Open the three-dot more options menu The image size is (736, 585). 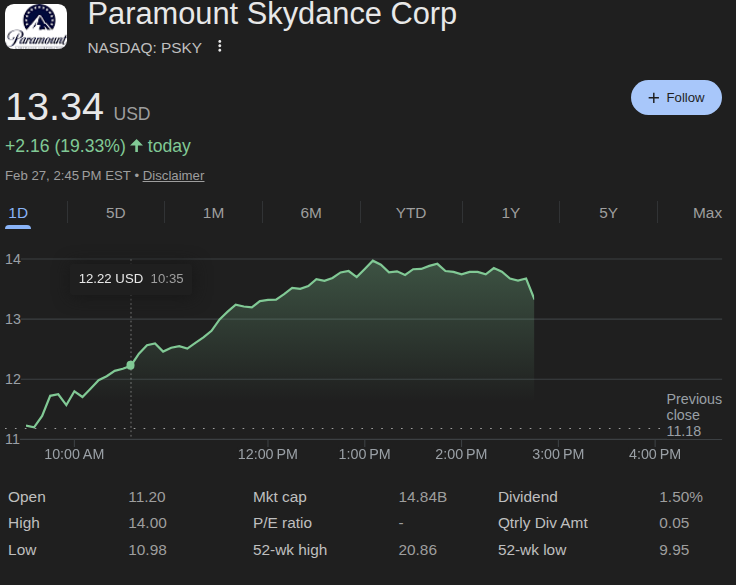(220, 46)
